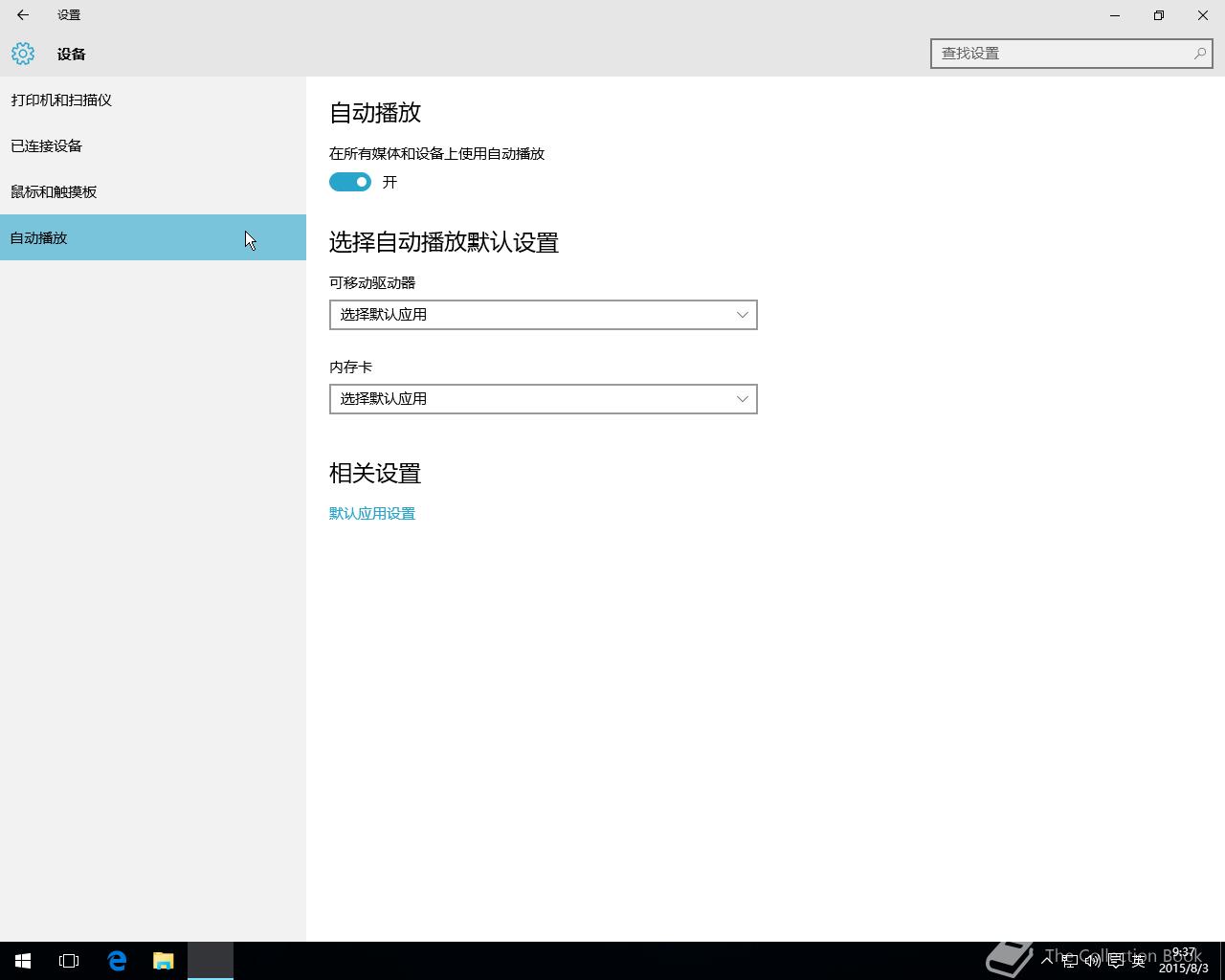Click the 设备 title text

pos(72,55)
